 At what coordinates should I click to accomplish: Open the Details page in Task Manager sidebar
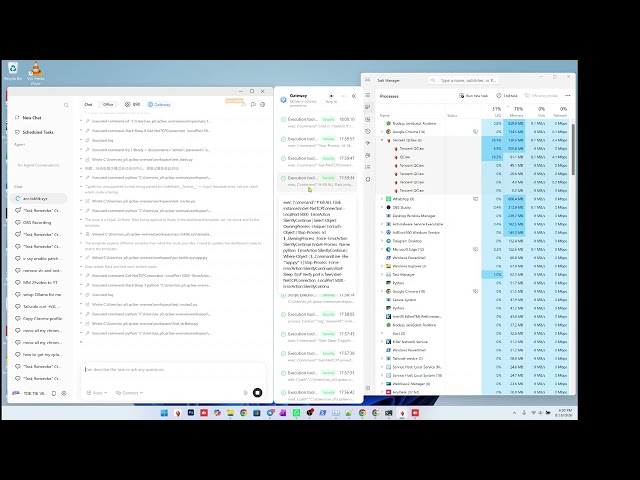(x=368, y=167)
